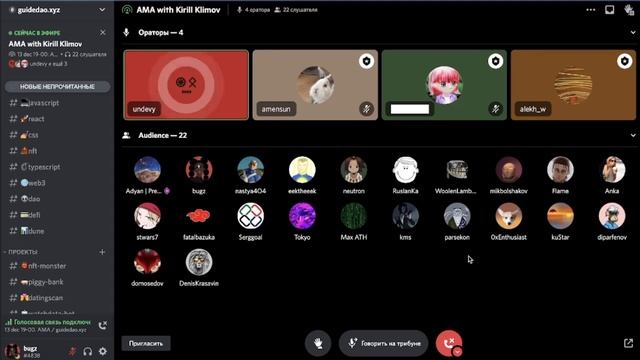Open audience member Flame avatar
The height and width of the screenshot is (360, 640).
(x=560, y=169)
